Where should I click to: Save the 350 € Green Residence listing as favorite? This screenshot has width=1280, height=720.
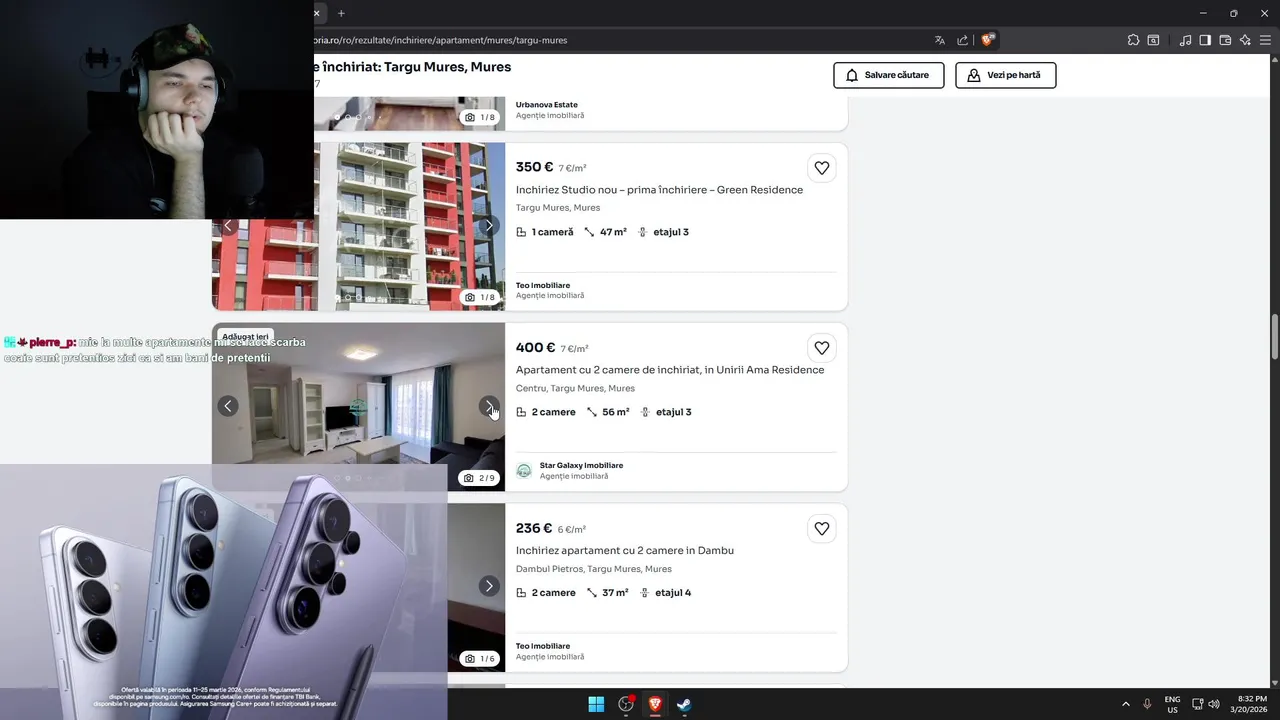[x=822, y=168]
